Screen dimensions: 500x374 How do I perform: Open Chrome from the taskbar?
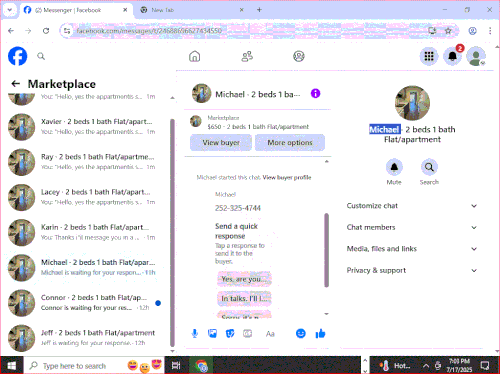(x=201, y=366)
